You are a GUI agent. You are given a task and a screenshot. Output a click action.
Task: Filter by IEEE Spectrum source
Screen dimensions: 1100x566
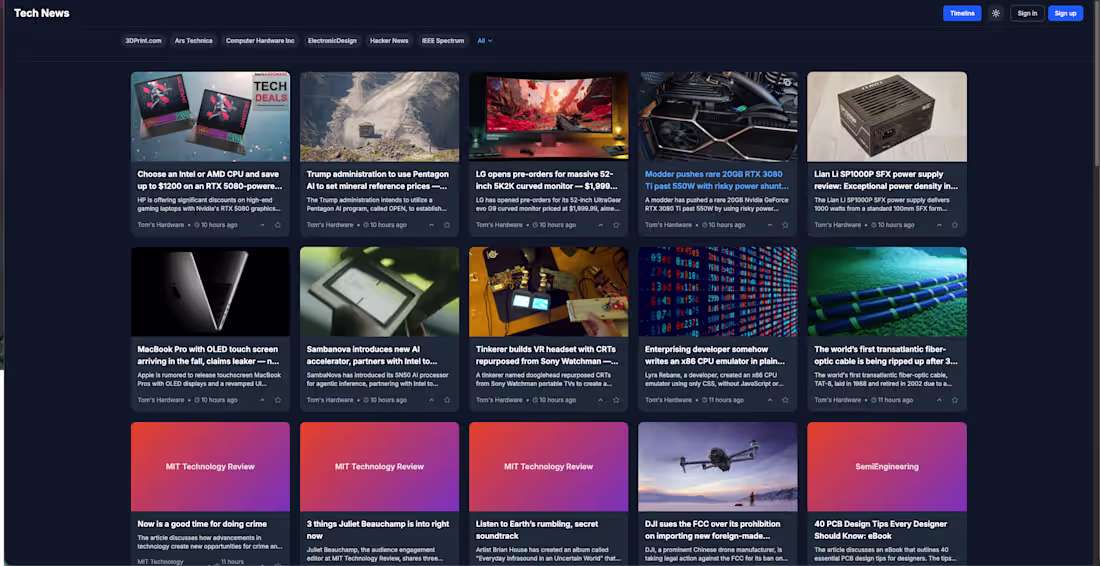[443, 41]
